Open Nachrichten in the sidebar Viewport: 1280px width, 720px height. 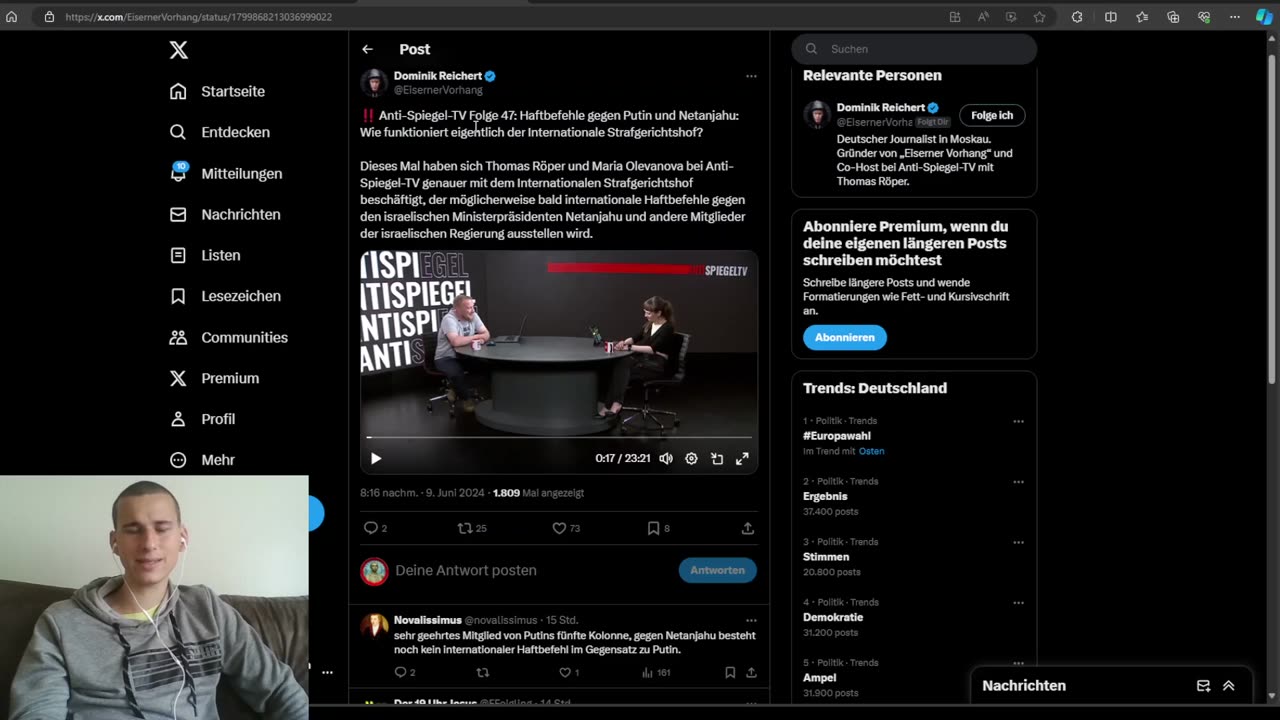click(225, 214)
